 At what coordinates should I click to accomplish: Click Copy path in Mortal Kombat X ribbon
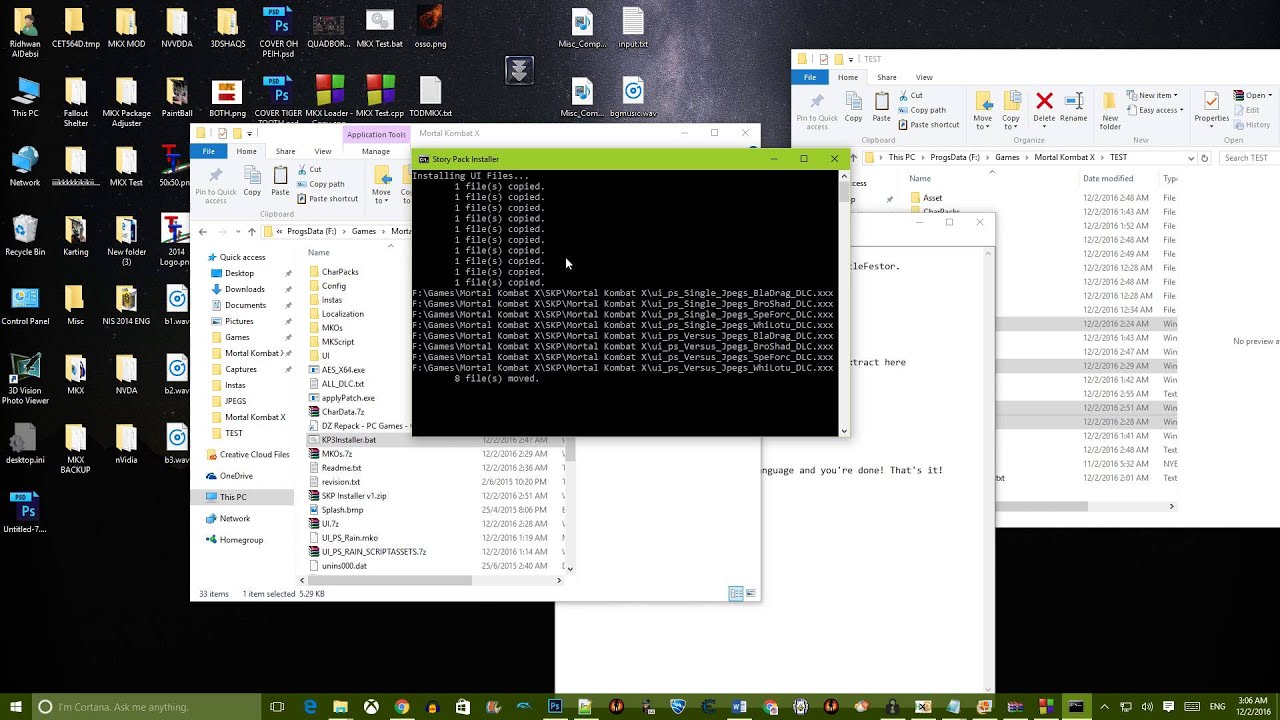point(320,184)
